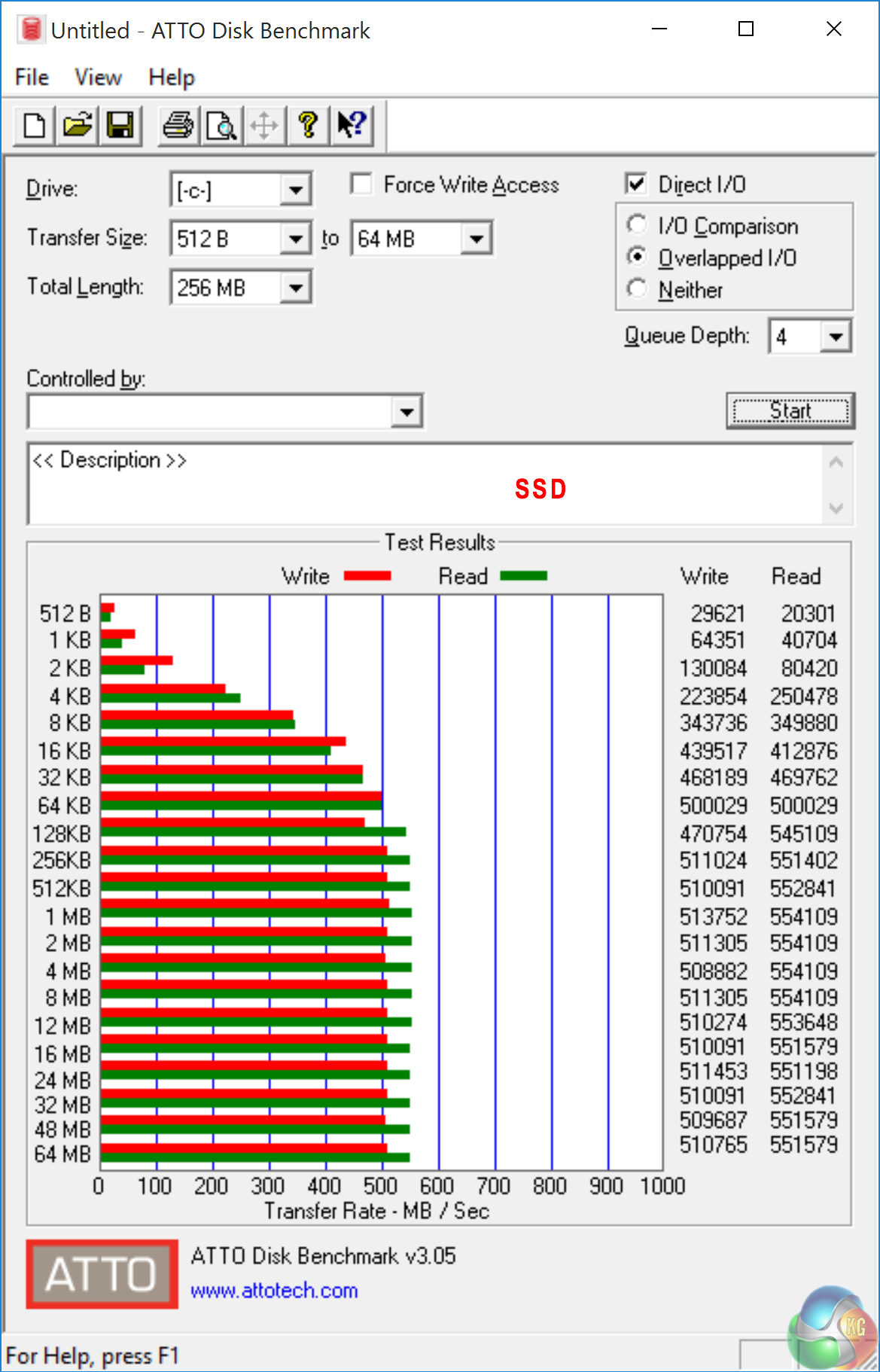Click the write value 513752

pyautogui.click(x=714, y=916)
